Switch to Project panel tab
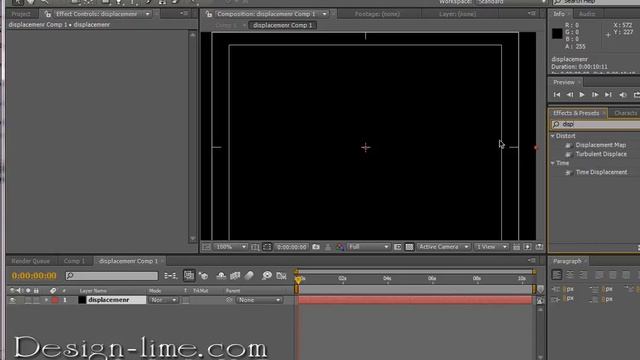This screenshot has width=640, height=360. coord(20,14)
